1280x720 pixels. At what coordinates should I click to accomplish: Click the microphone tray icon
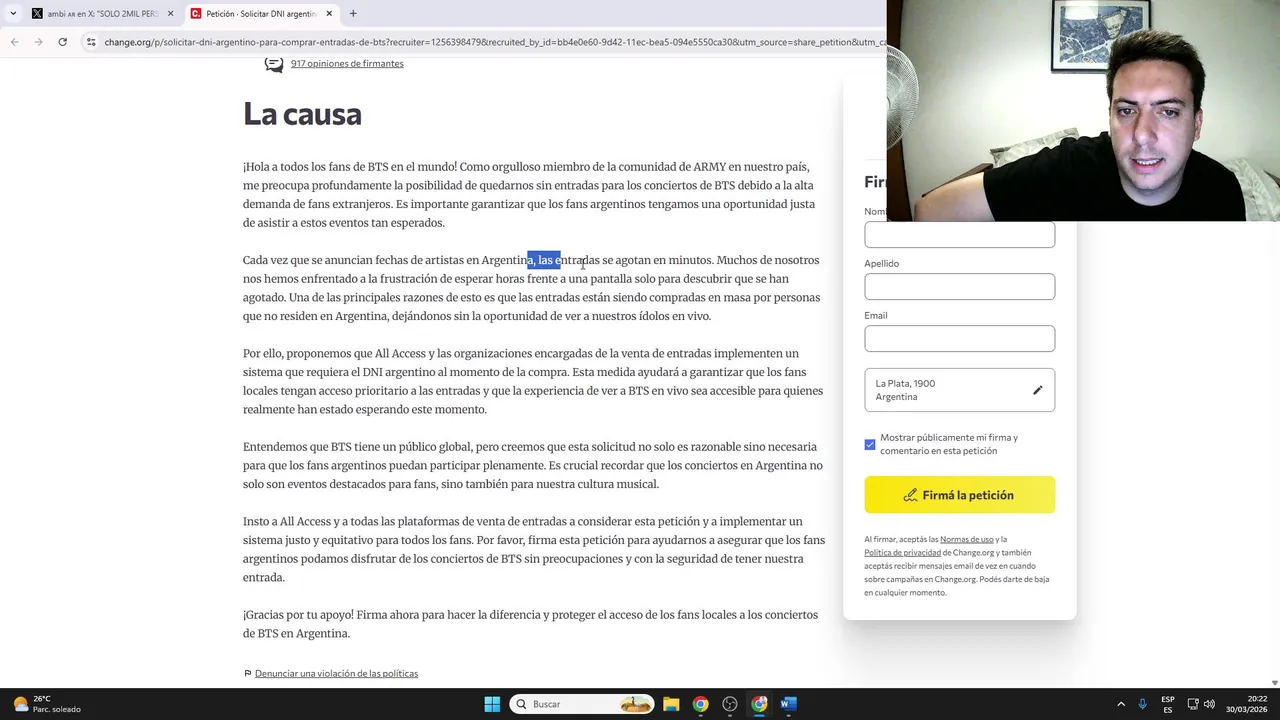point(1142,704)
